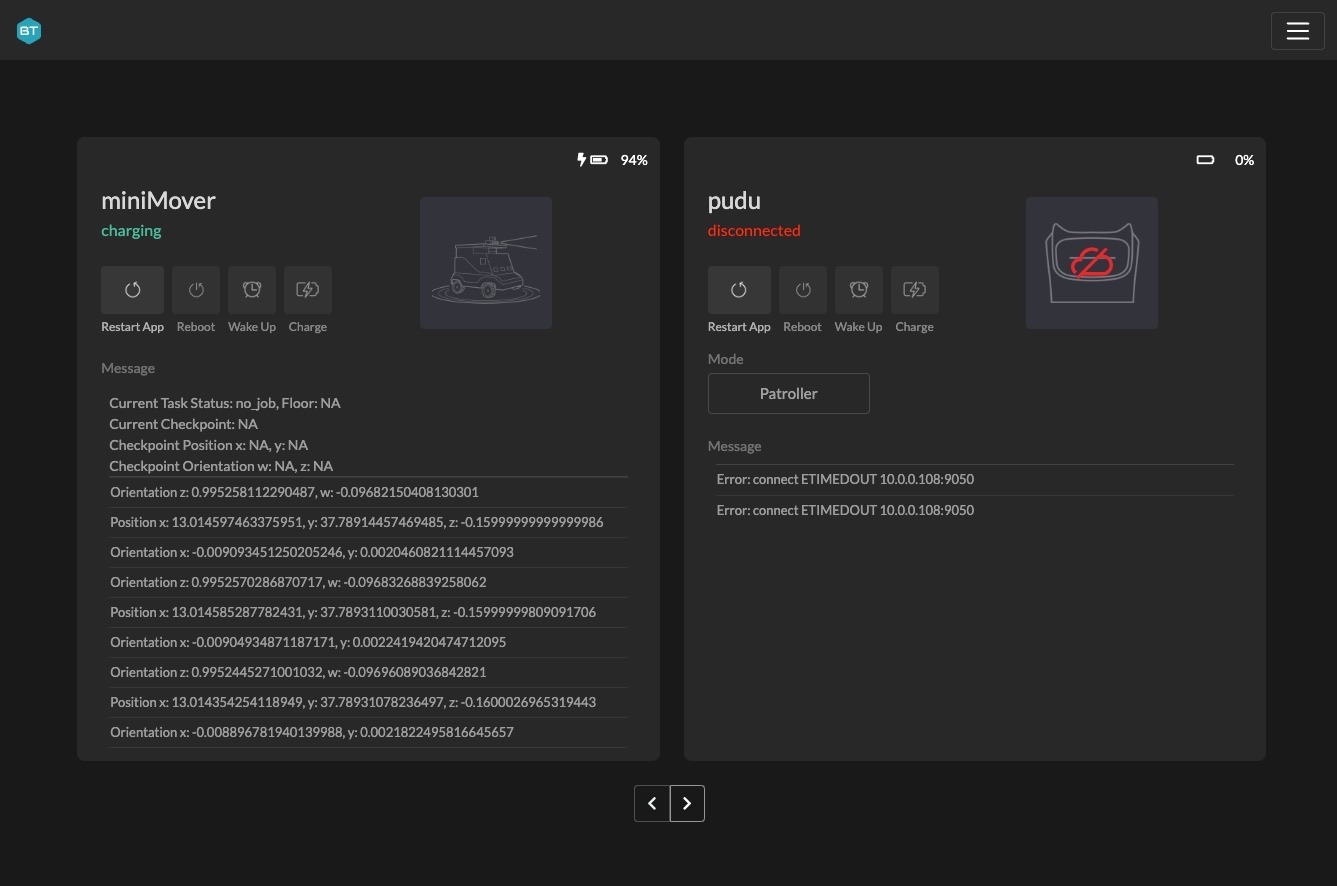
Task: Click the Charge icon on the pudu card
Action: click(x=914, y=290)
